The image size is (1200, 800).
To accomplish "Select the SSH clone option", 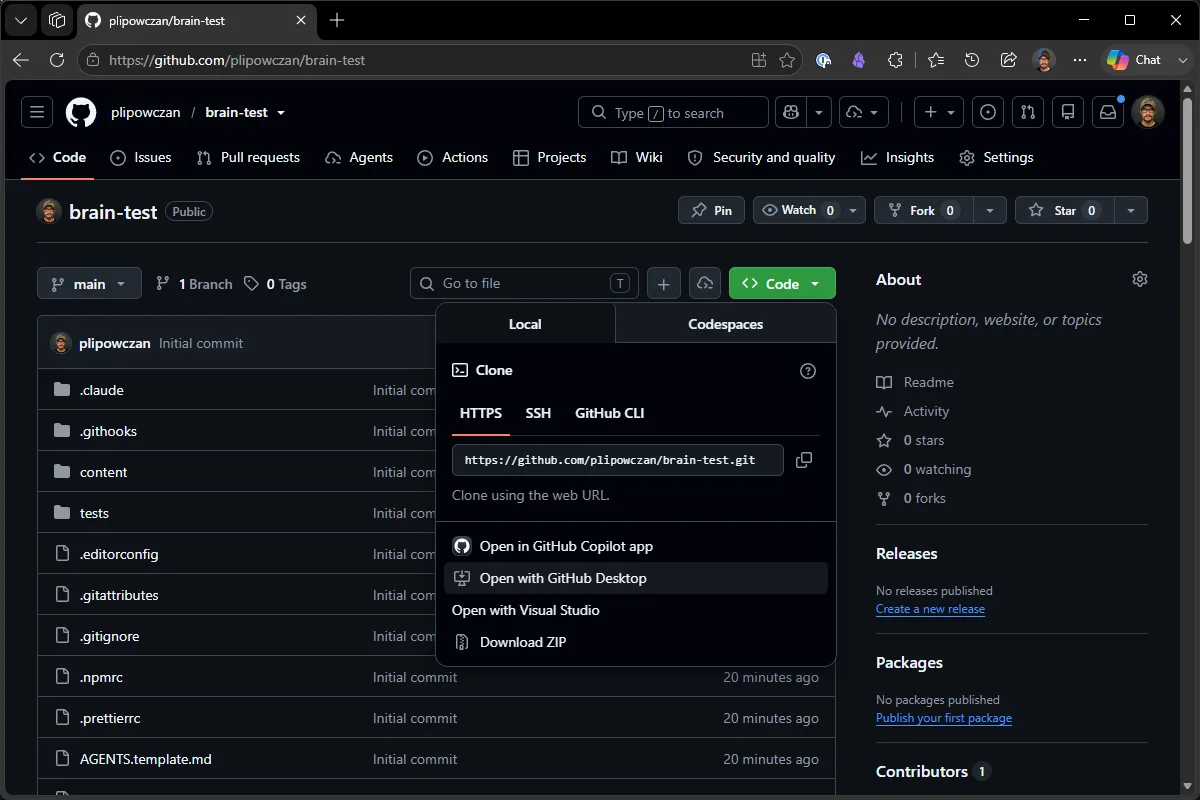I will 538,413.
